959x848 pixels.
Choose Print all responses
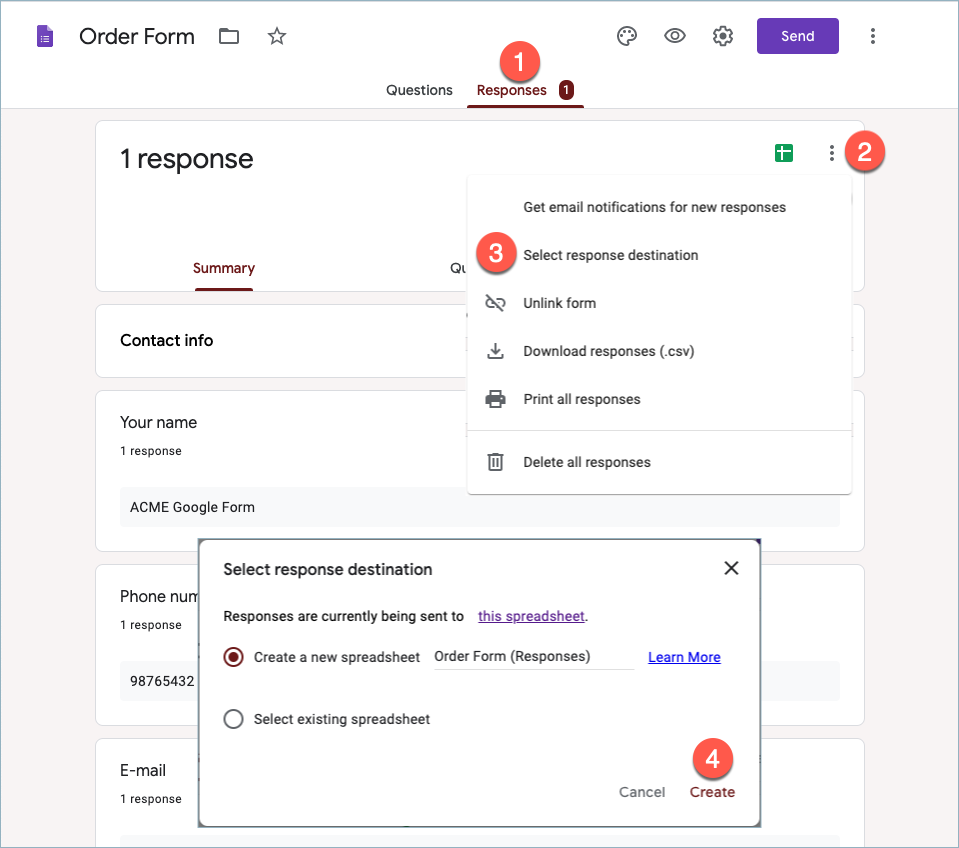click(659, 399)
